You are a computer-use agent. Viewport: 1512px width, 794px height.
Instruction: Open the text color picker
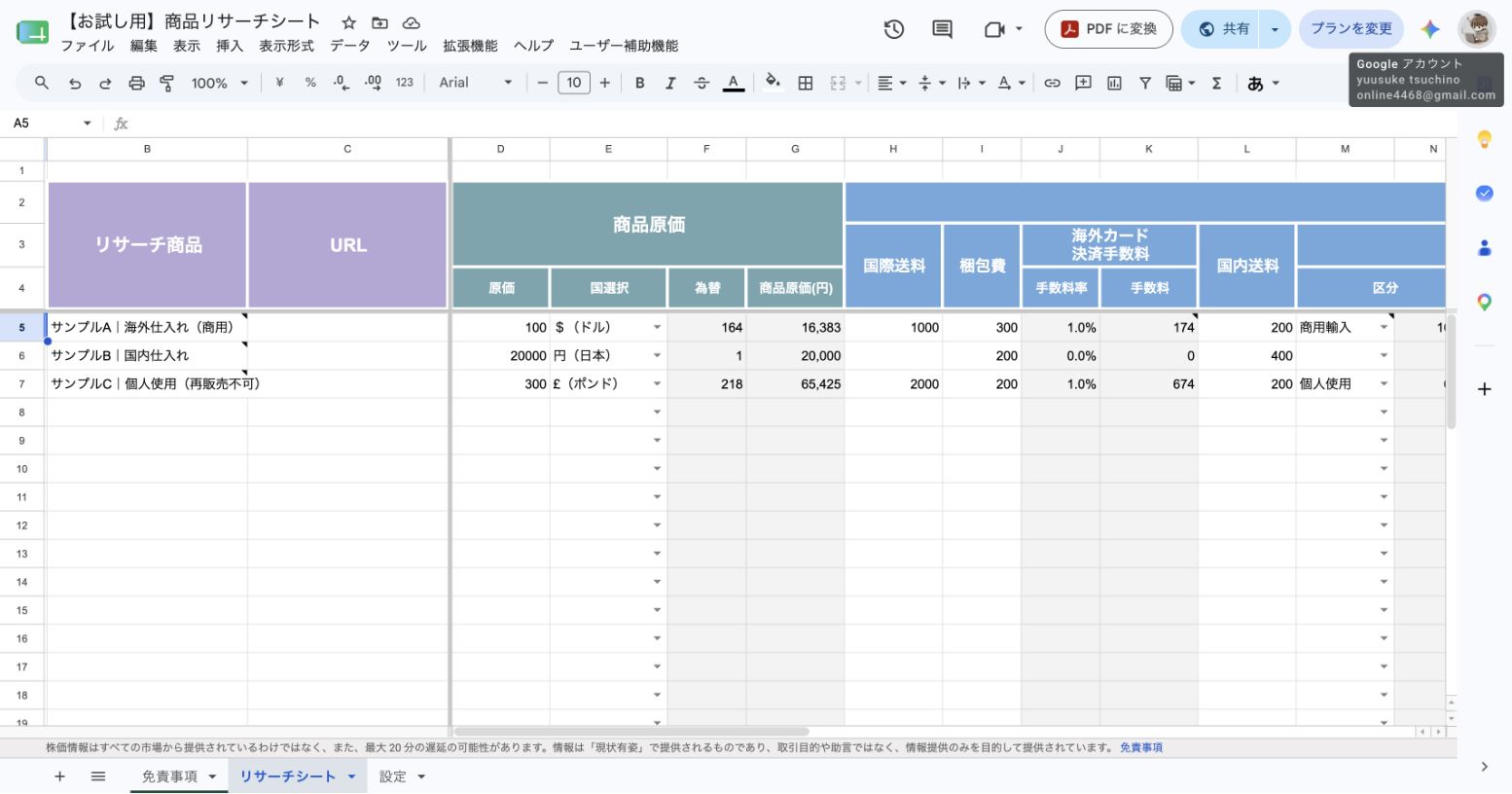pyautogui.click(x=734, y=83)
